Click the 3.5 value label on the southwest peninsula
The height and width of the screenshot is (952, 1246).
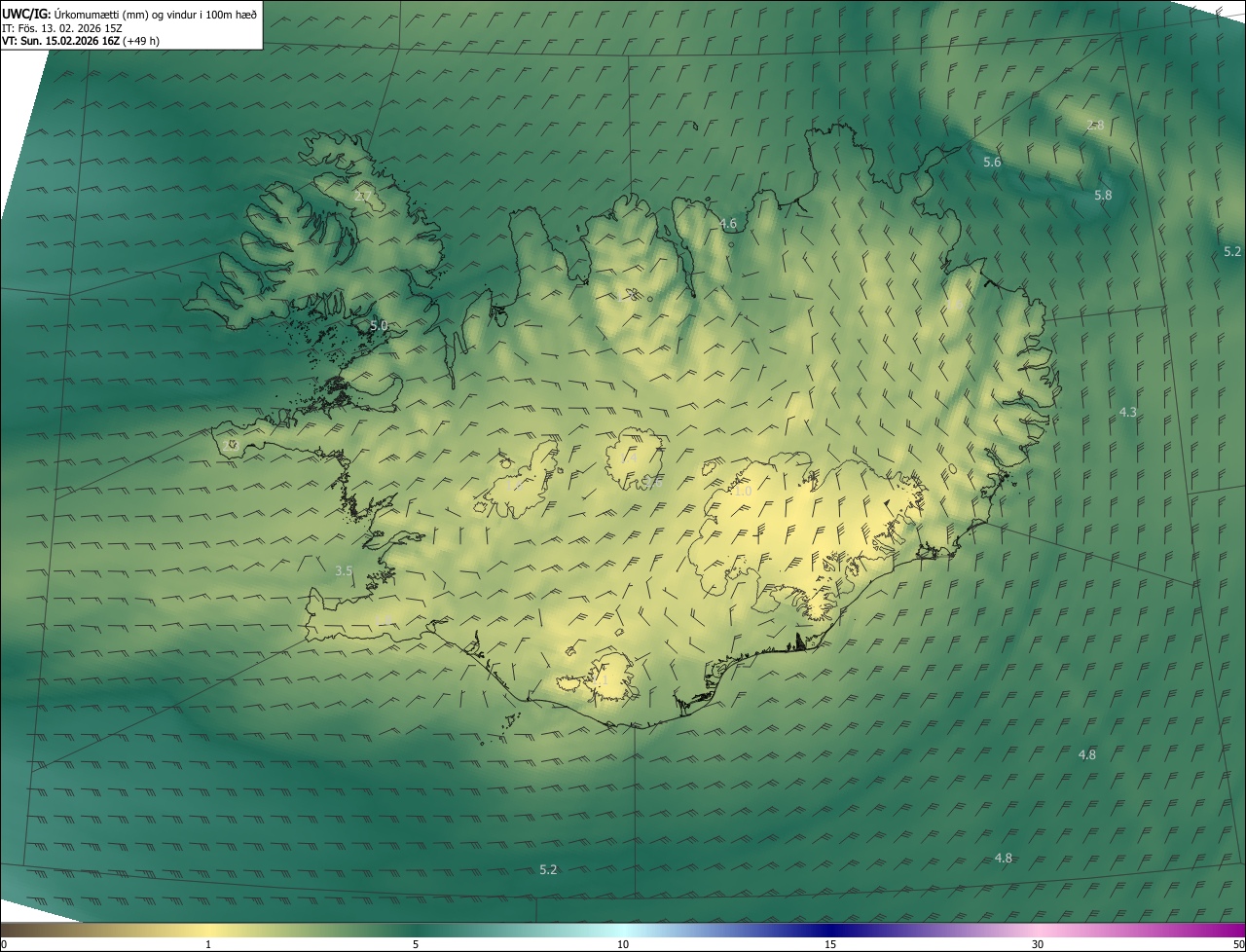click(x=344, y=571)
